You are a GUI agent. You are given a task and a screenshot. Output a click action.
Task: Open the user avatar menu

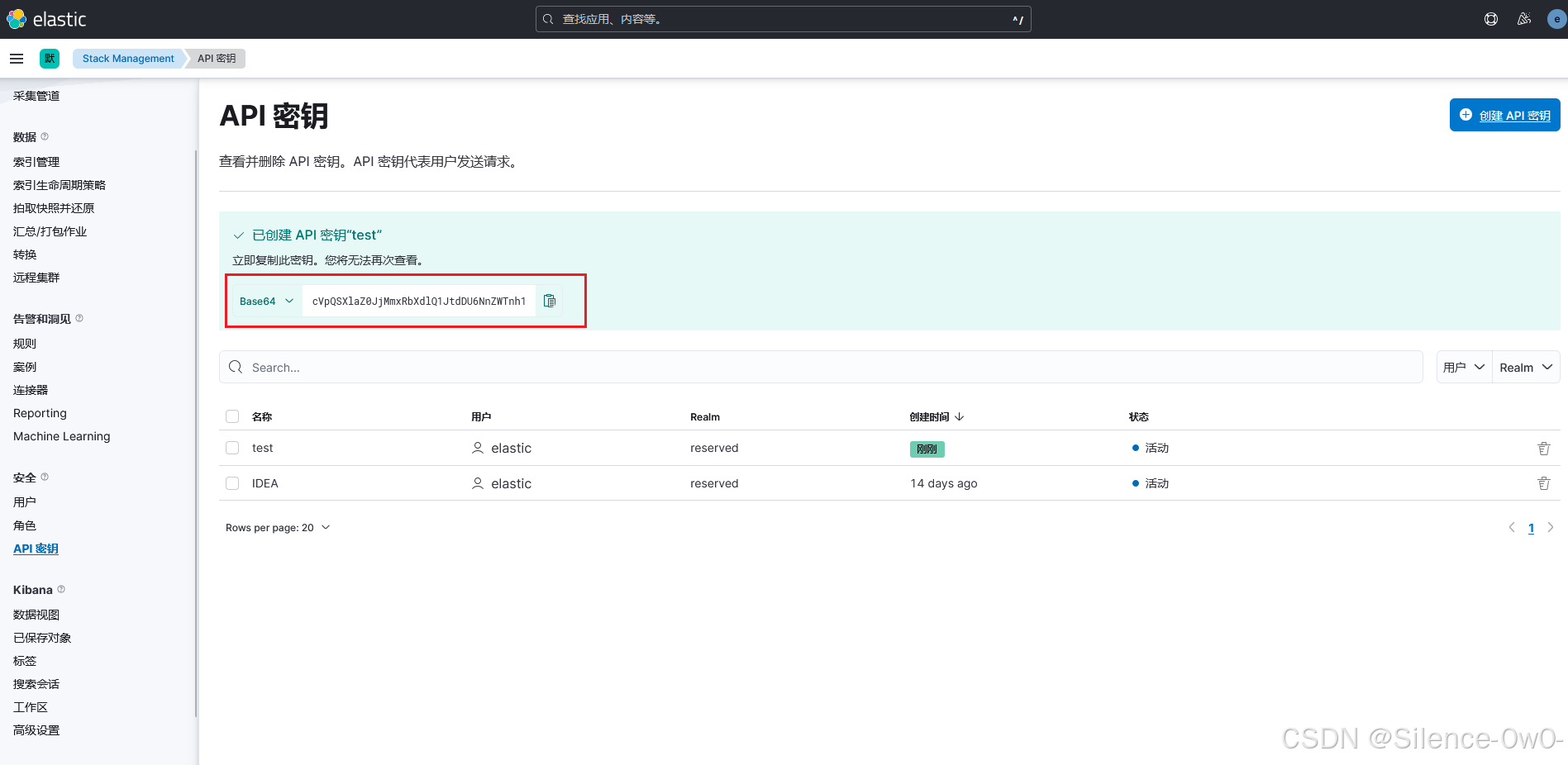[x=1557, y=19]
